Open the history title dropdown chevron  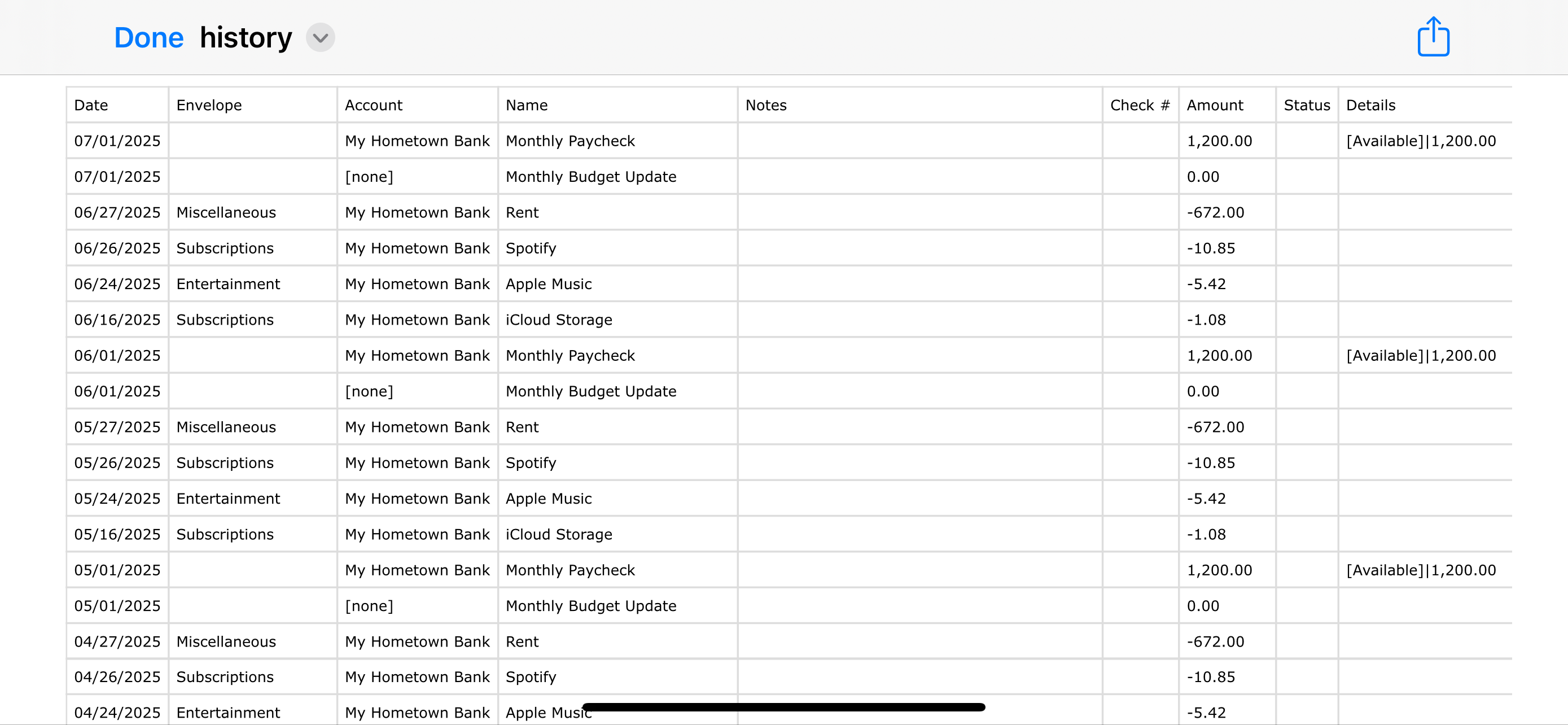click(x=320, y=38)
